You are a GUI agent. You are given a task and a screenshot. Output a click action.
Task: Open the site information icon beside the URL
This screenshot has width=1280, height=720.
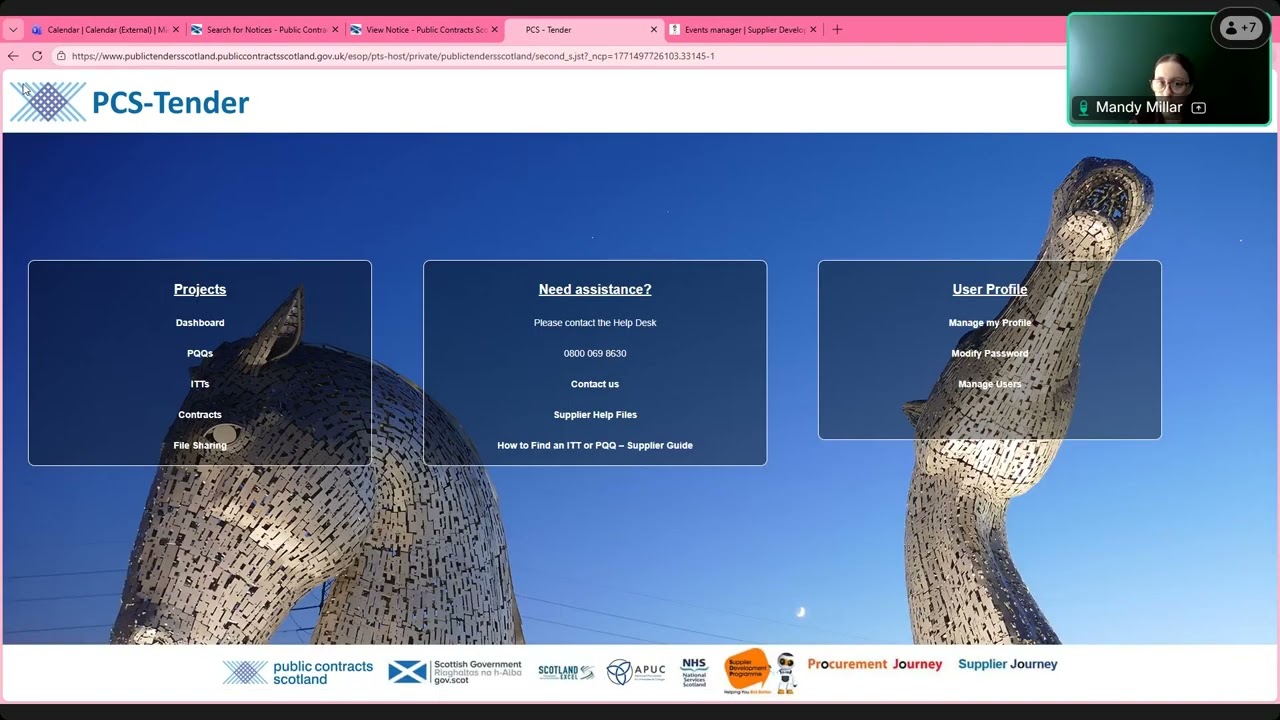click(x=61, y=56)
